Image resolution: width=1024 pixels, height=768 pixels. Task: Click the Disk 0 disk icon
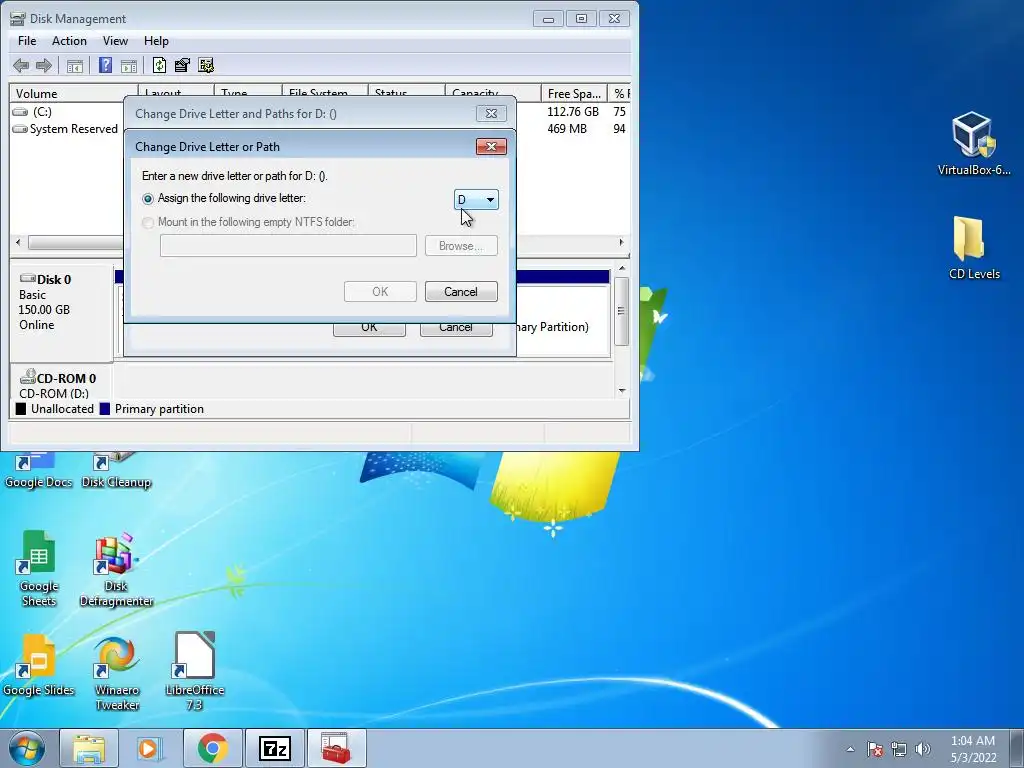(27, 279)
